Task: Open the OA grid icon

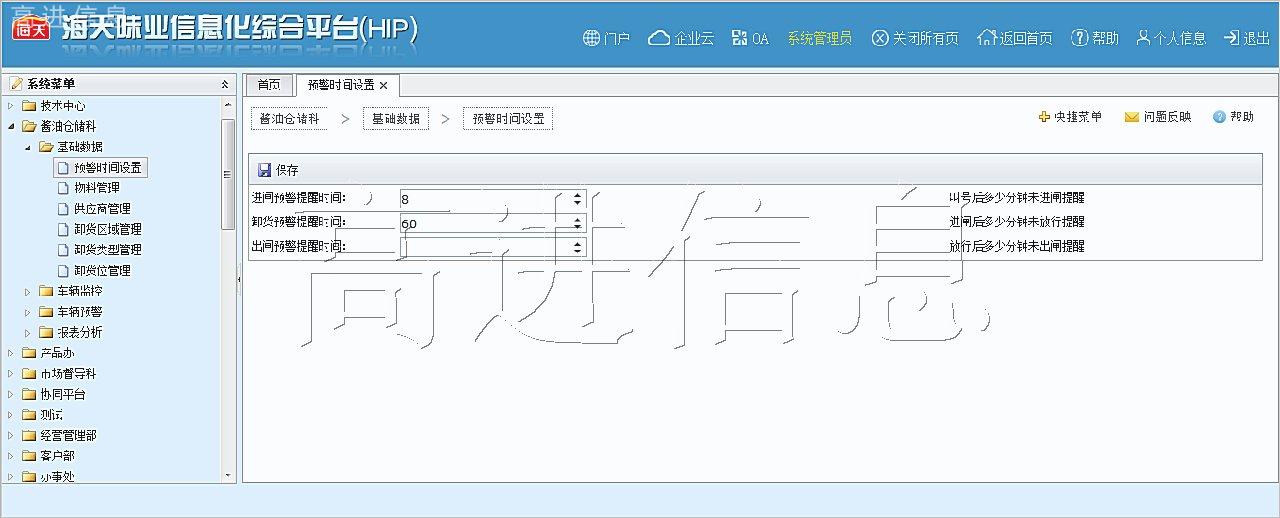Action: 740,38
